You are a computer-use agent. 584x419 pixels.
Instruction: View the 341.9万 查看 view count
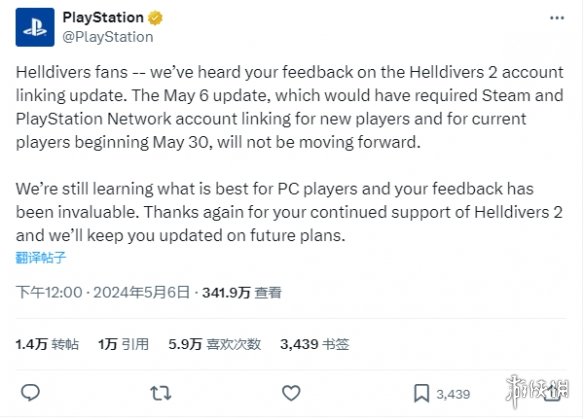point(242,293)
